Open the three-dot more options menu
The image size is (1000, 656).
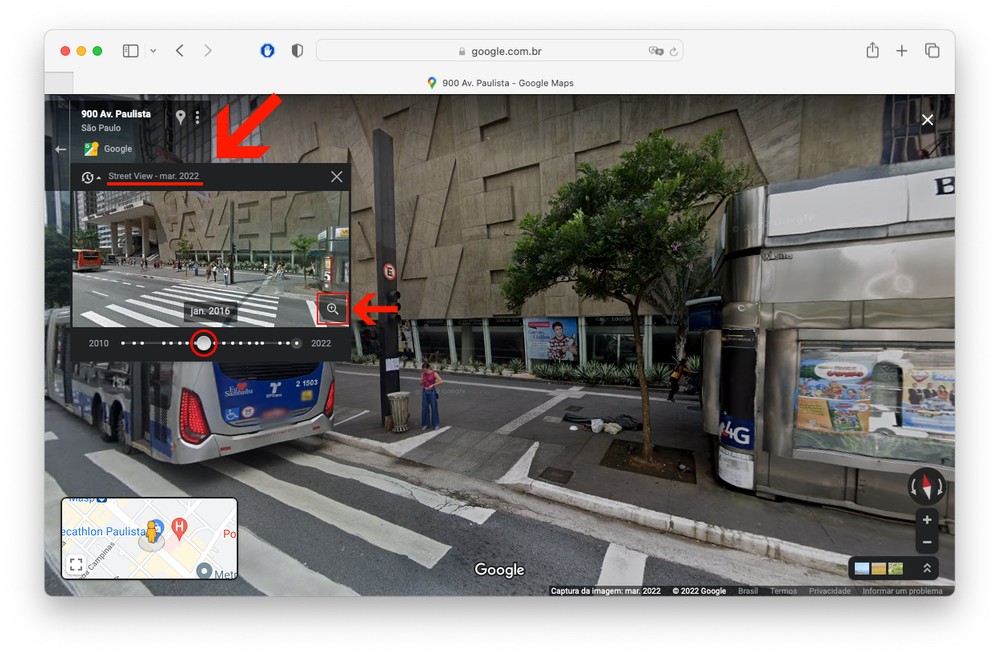pyautogui.click(x=197, y=117)
